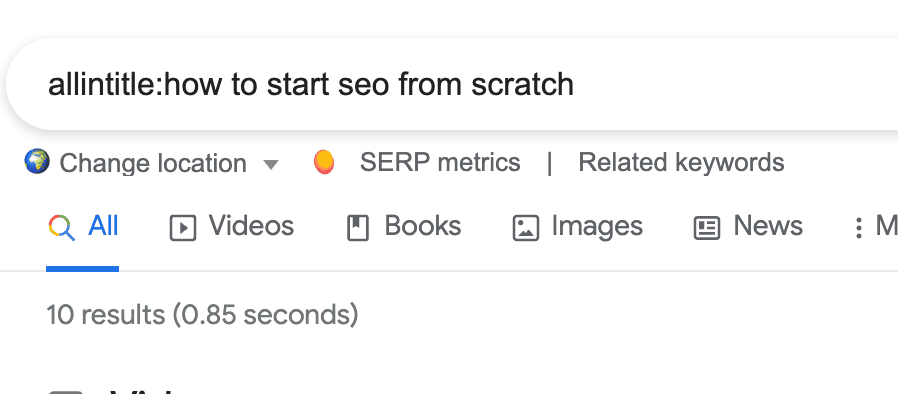This screenshot has width=898, height=394.
Task: Focus the allintitle search query field
Action: tap(452, 84)
